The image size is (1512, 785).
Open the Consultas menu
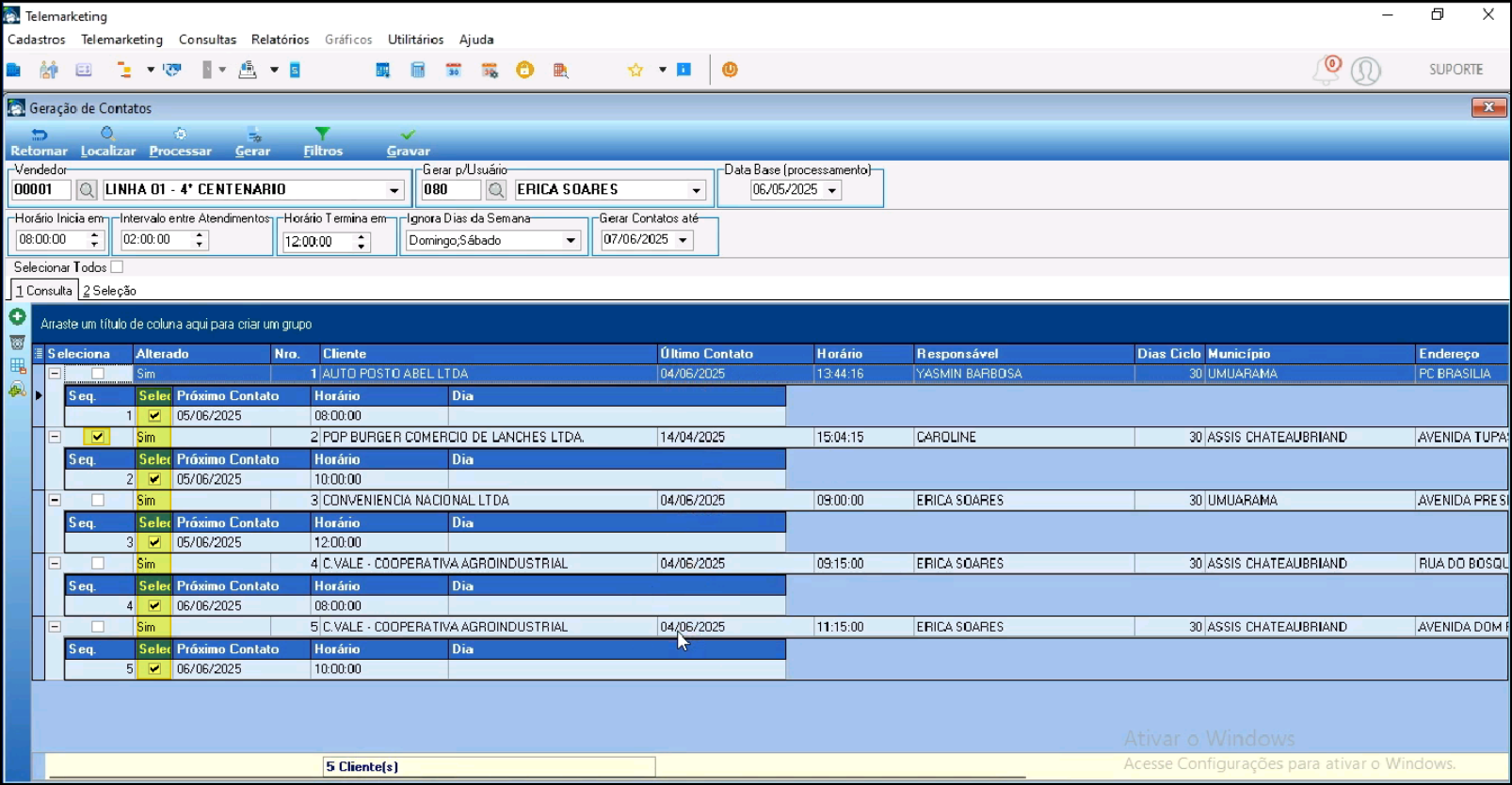coord(207,40)
